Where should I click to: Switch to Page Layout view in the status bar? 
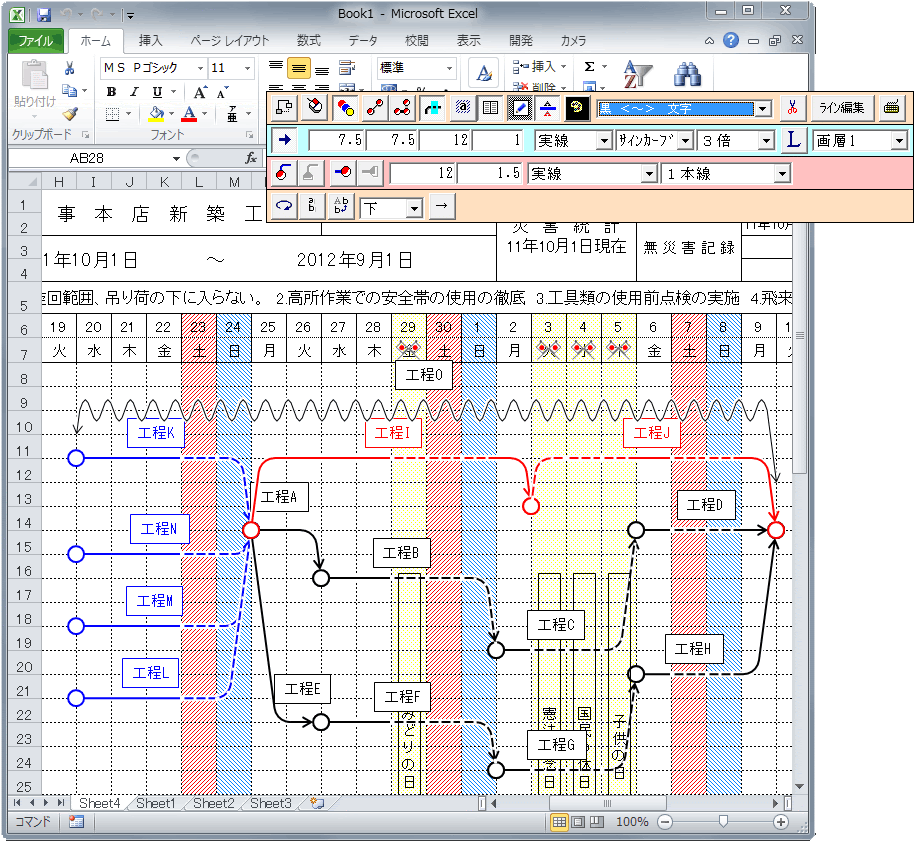pyautogui.click(x=578, y=822)
